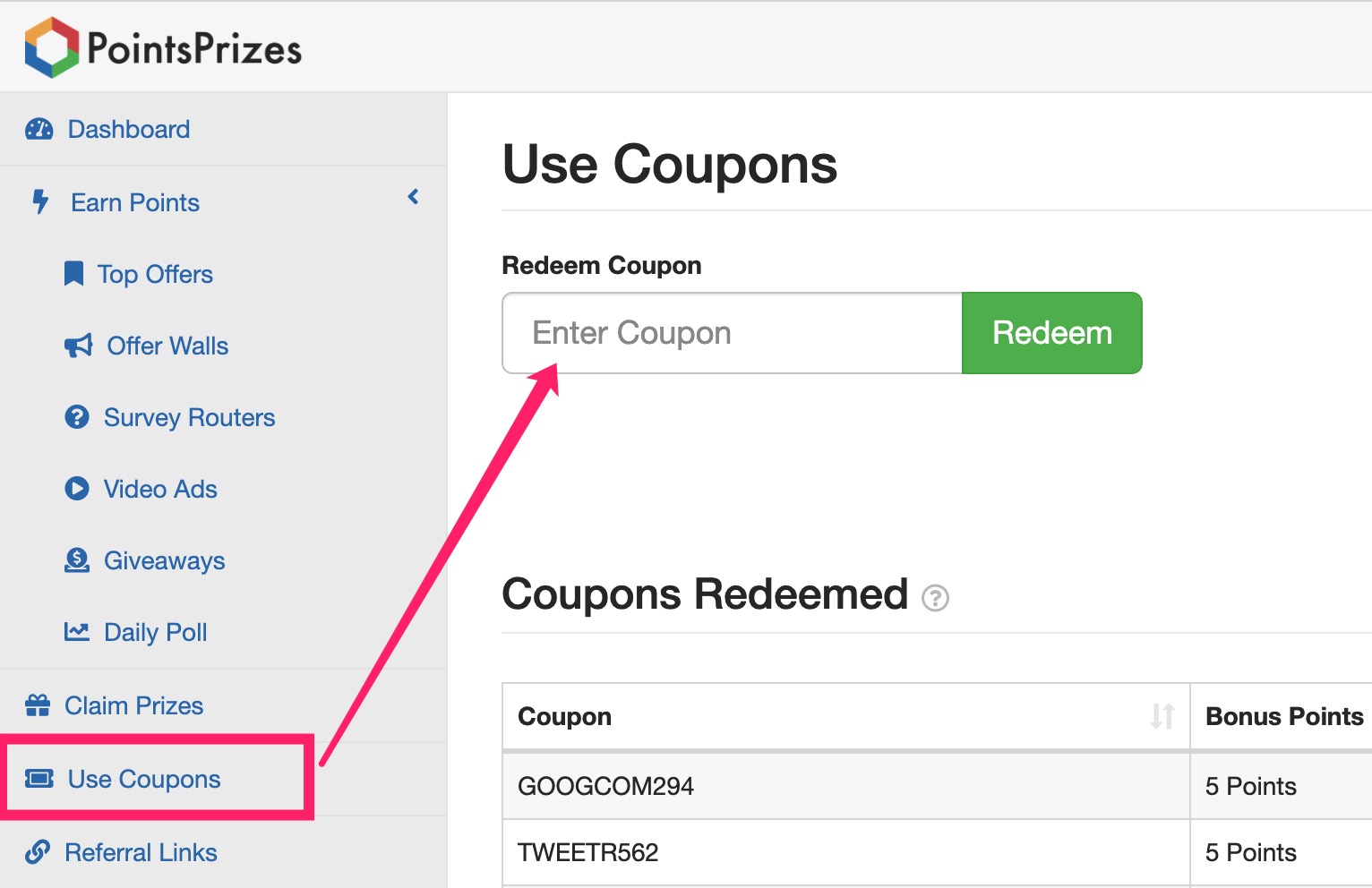This screenshot has width=1372, height=888.
Task: Click the Dashboard gauge icon
Action: (x=39, y=130)
